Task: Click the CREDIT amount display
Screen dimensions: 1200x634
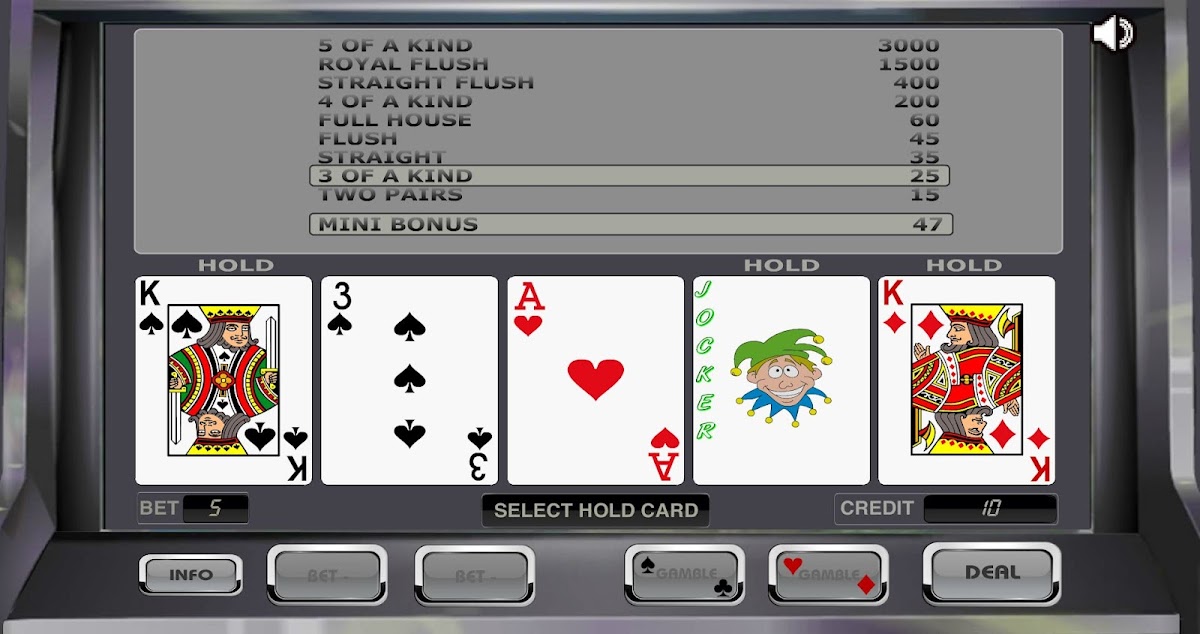Action: [x=990, y=508]
